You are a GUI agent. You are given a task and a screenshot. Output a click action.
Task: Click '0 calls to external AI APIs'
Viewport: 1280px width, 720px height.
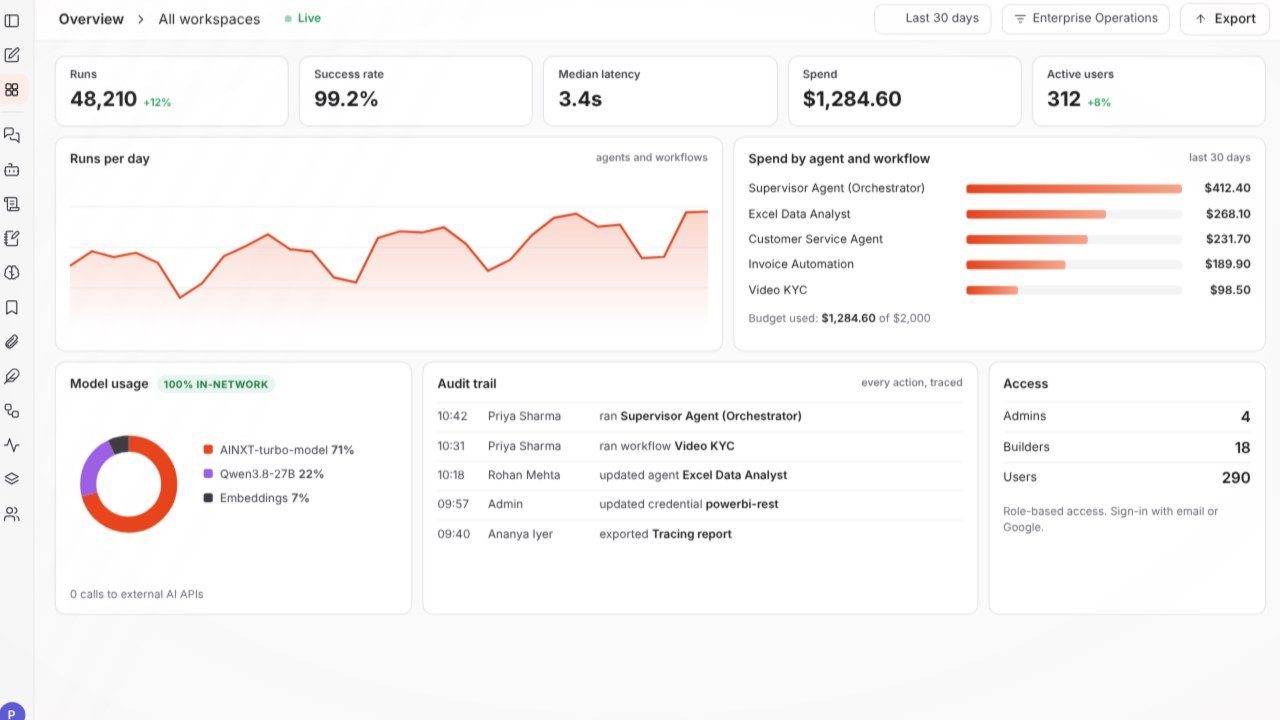(x=137, y=594)
